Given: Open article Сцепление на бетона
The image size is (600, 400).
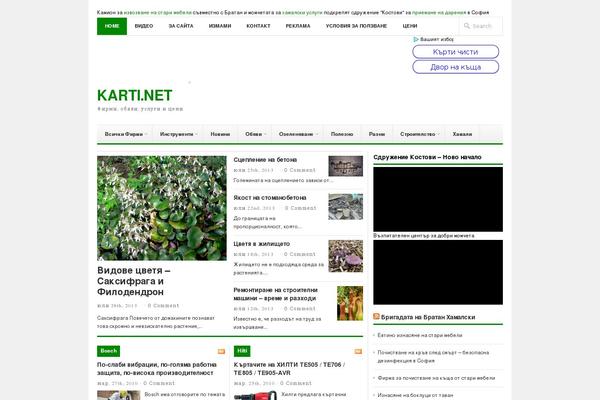Looking at the screenshot, I should click(x=265, y=160).
